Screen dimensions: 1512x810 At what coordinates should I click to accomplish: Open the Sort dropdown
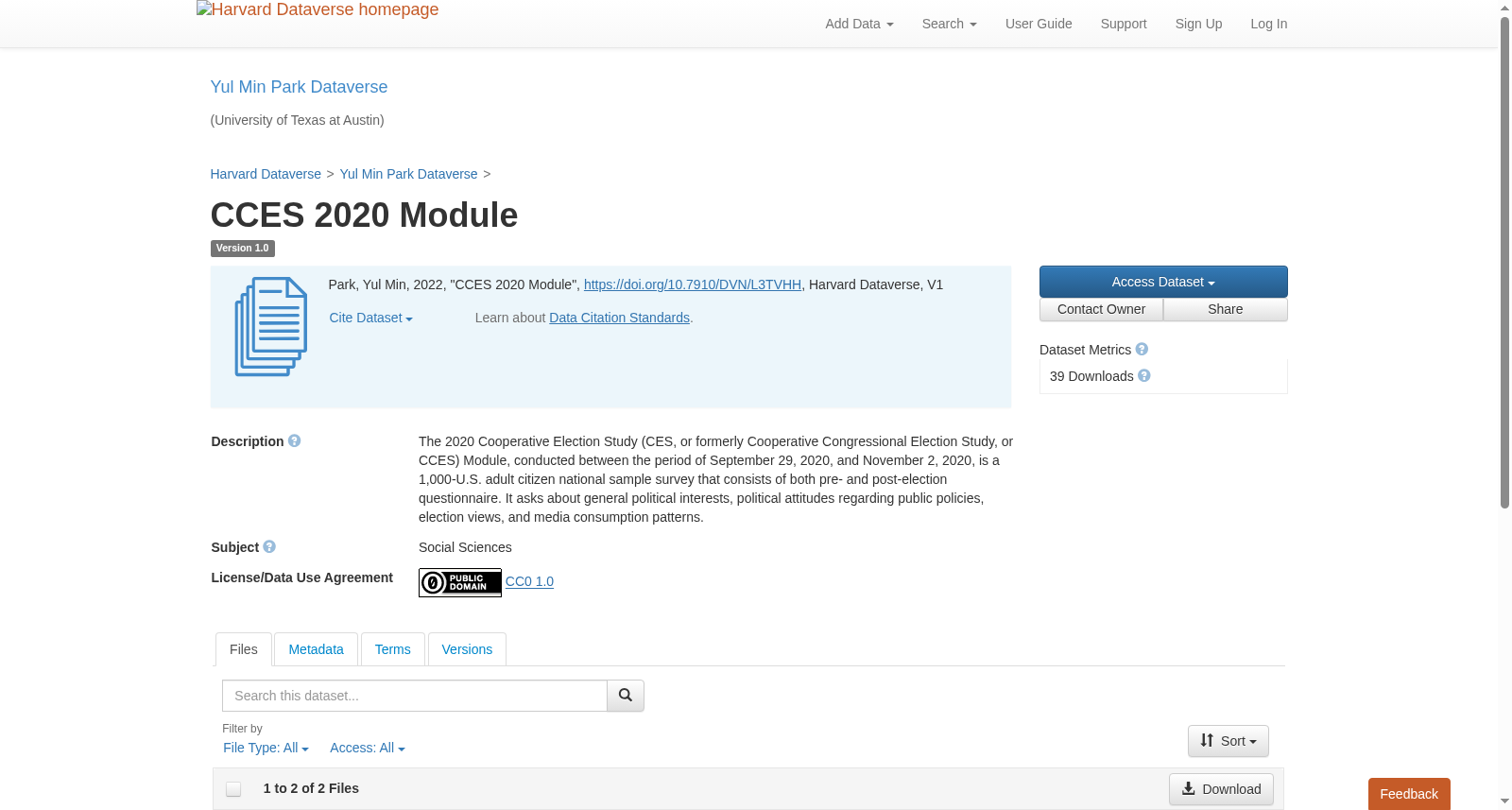pyautogui.click(x=1228, y=741)
